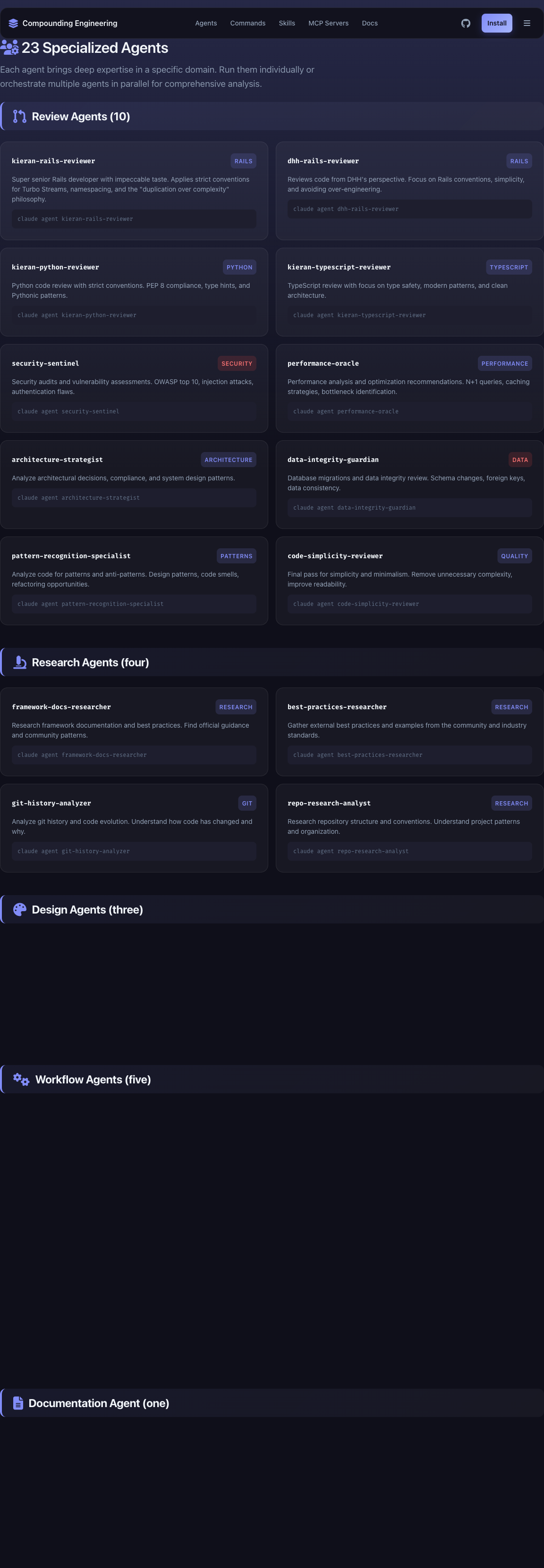
Task: Click the document icon beside Documentation Agent
Action: click(x=18, y=1403)
